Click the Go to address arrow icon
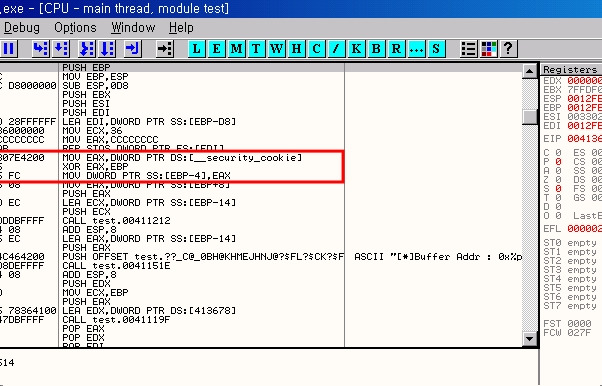 point(165,49)
